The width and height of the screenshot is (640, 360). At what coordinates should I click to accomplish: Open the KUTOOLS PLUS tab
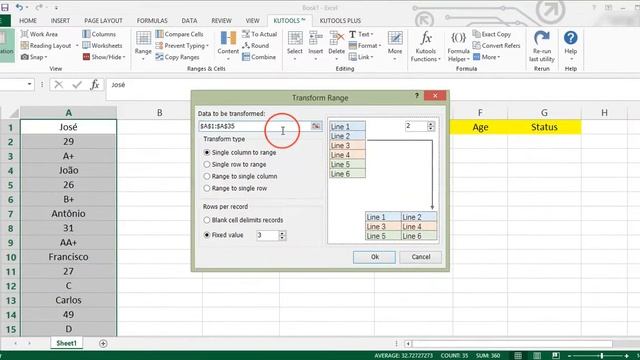[340, 20]
